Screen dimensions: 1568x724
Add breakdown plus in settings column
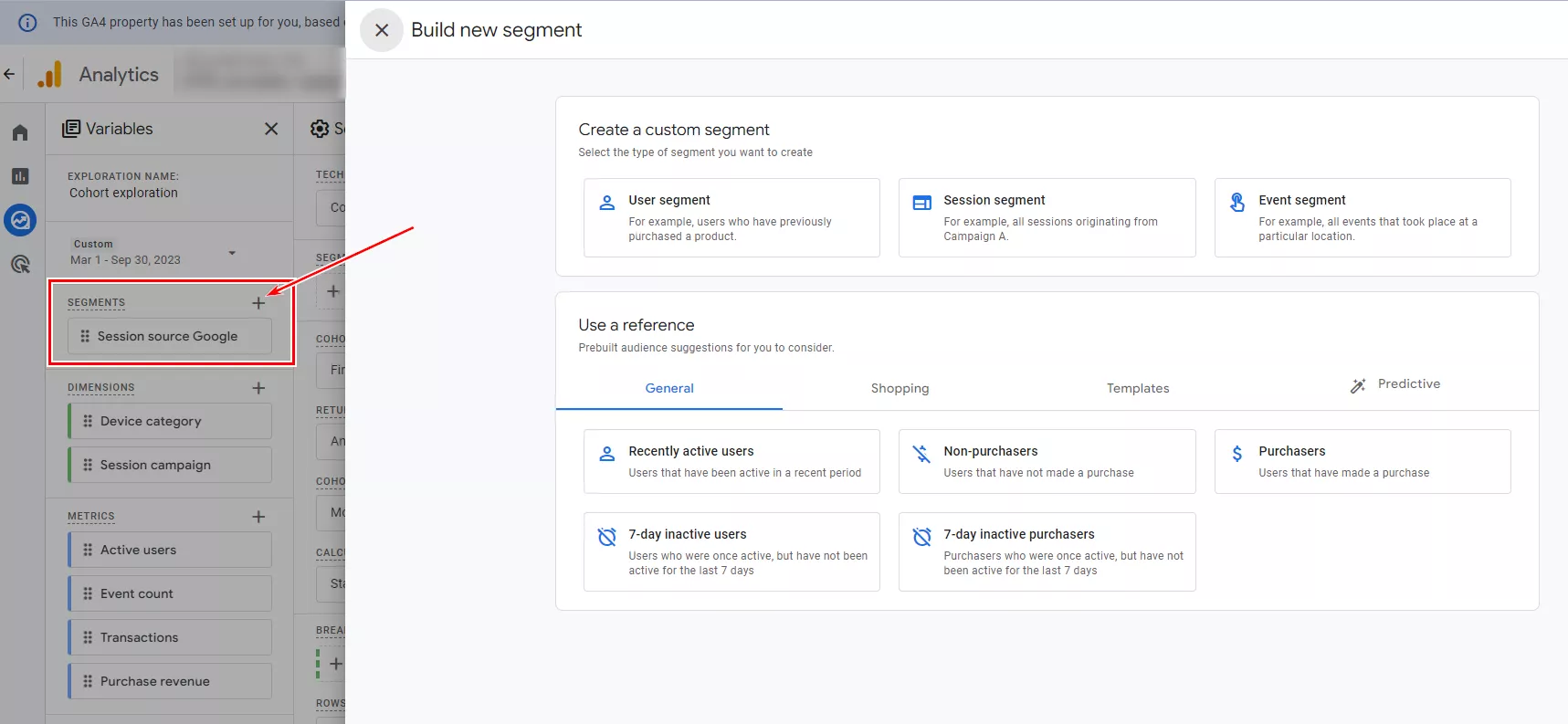(335, 664)
